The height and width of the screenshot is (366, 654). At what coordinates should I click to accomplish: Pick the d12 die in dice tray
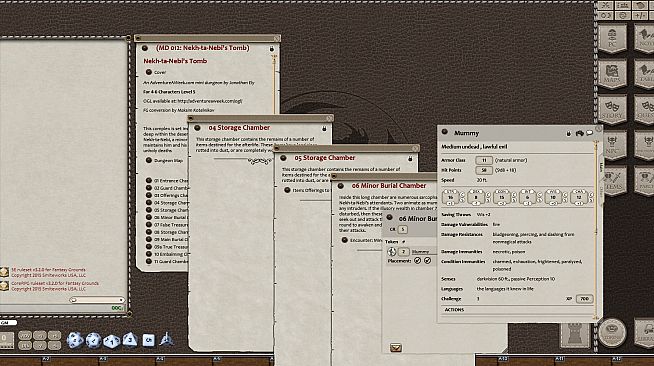[x=93, y=340]
